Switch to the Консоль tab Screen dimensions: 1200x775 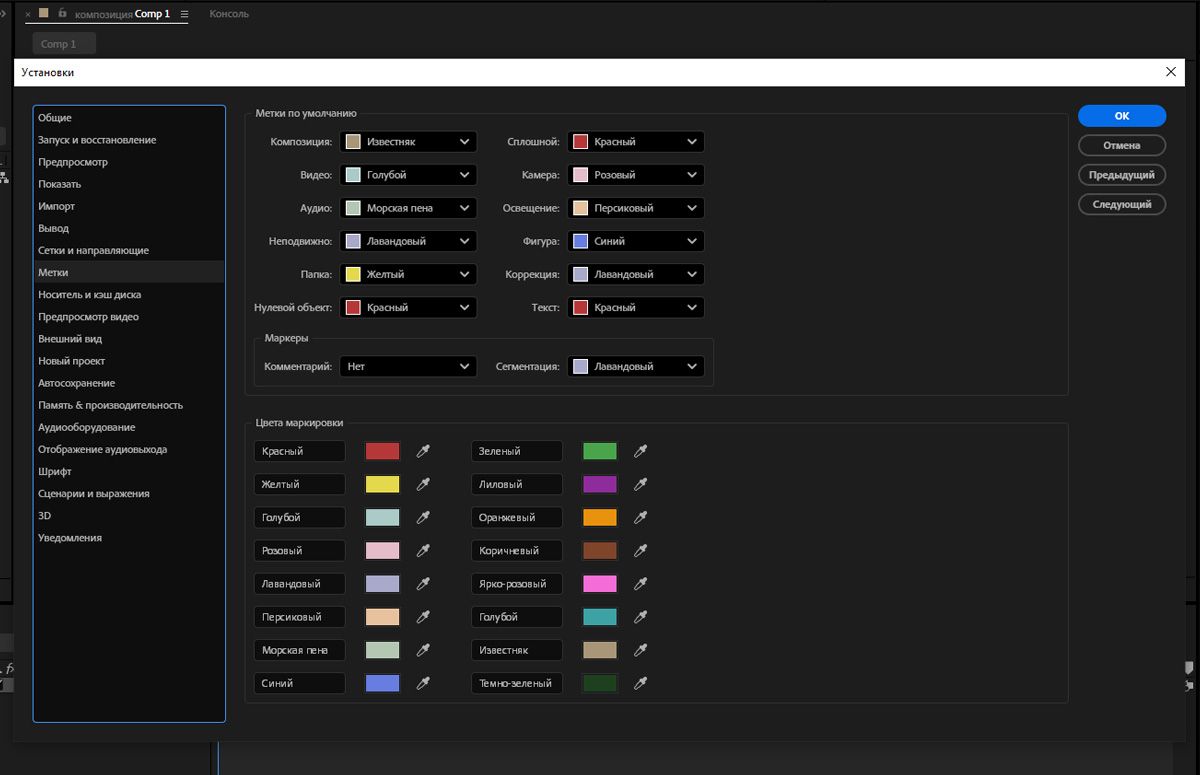(229, 14)
